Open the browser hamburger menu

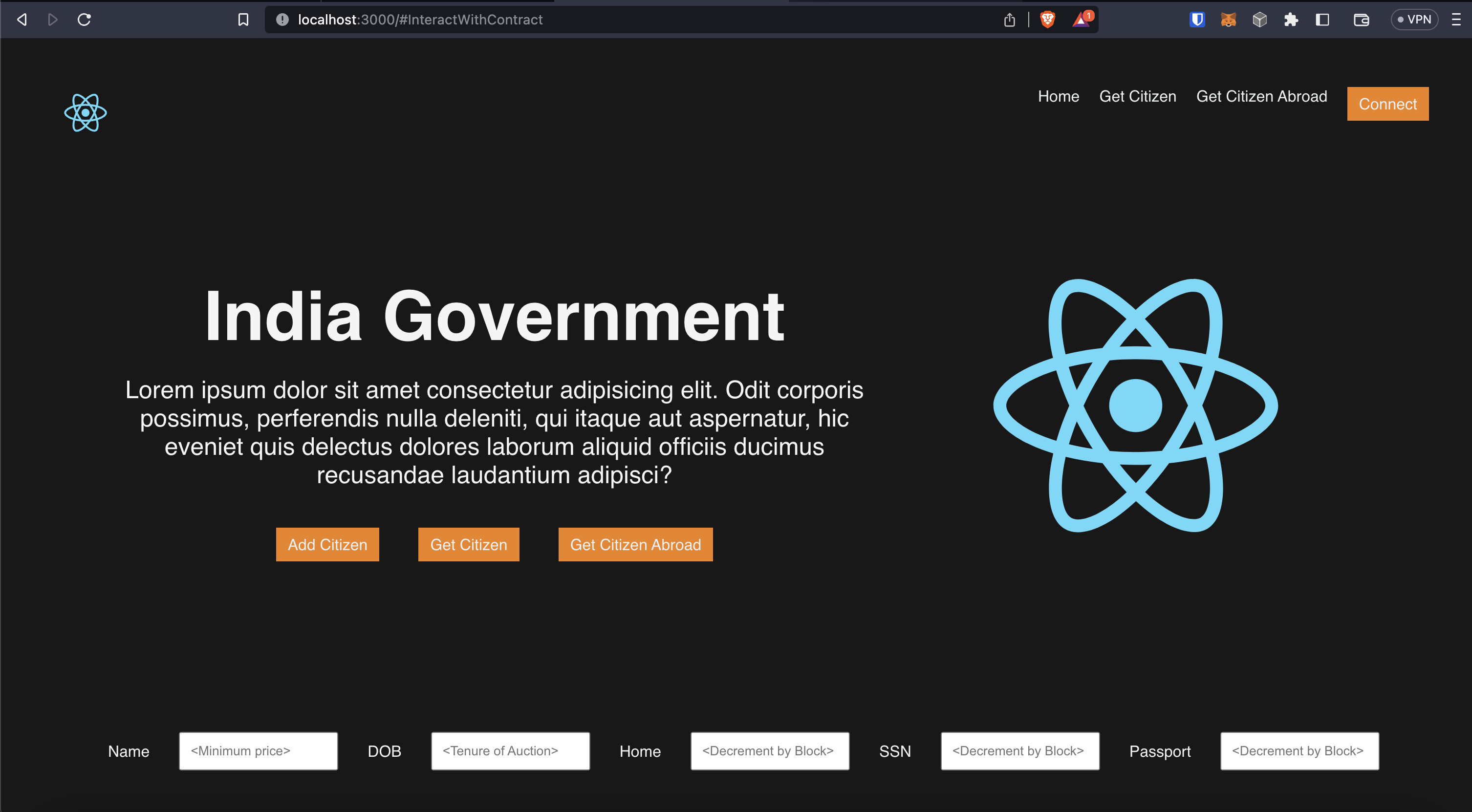[x=1455, y=20]
